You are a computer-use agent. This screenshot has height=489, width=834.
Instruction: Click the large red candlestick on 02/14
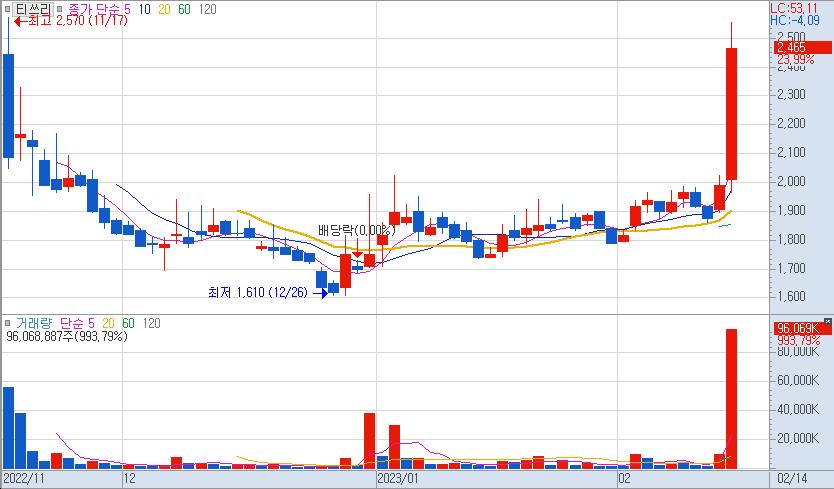tap(731, 114)
